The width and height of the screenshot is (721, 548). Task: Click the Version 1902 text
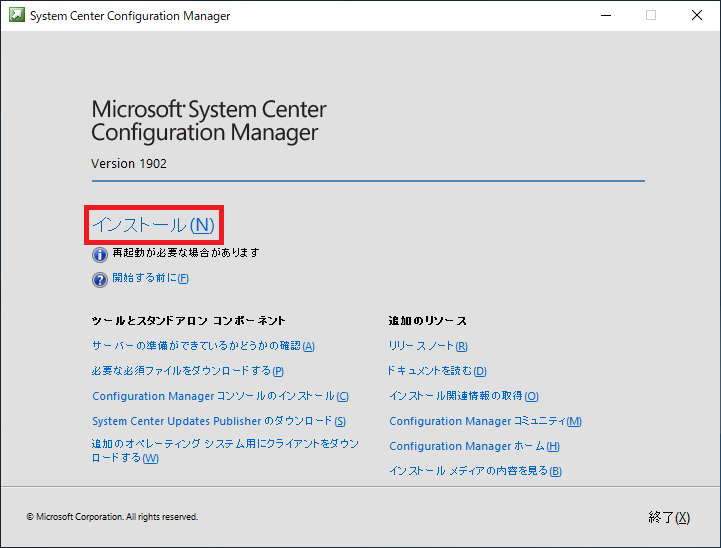coord(129,164)
